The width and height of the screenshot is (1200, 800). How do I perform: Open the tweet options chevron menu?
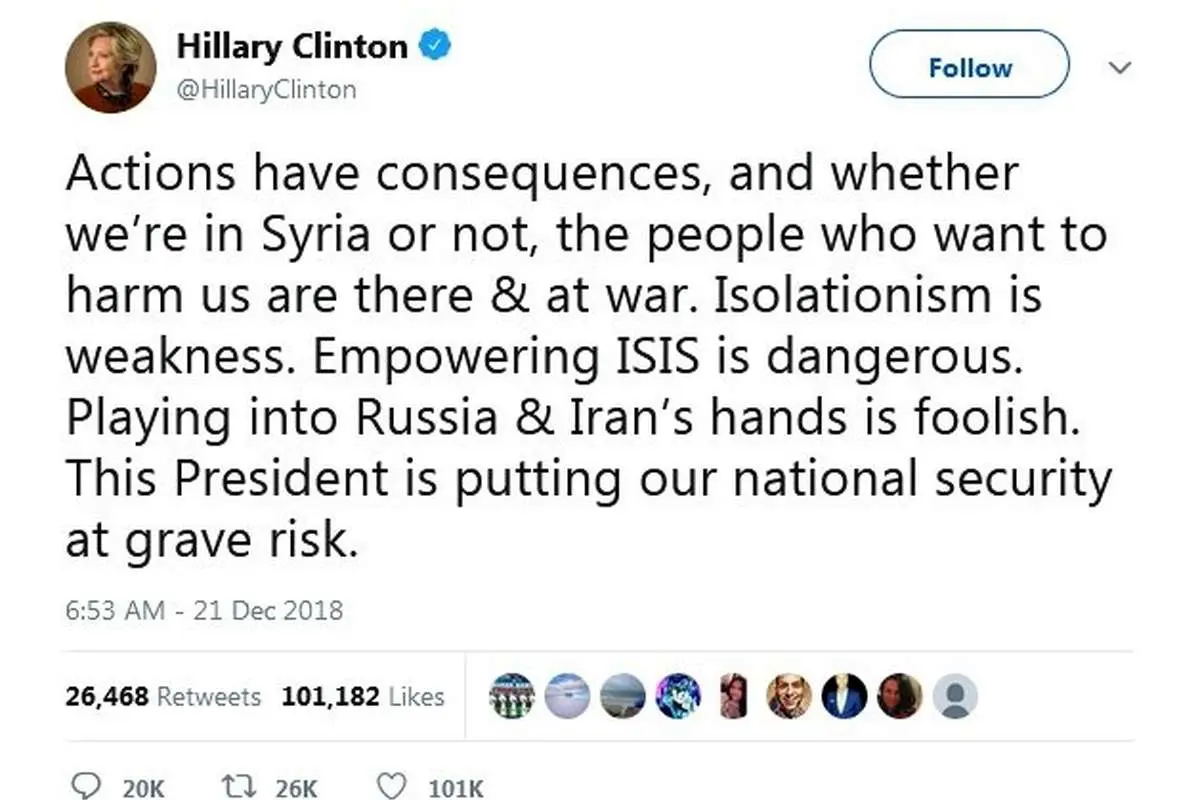click(1120, 68)
